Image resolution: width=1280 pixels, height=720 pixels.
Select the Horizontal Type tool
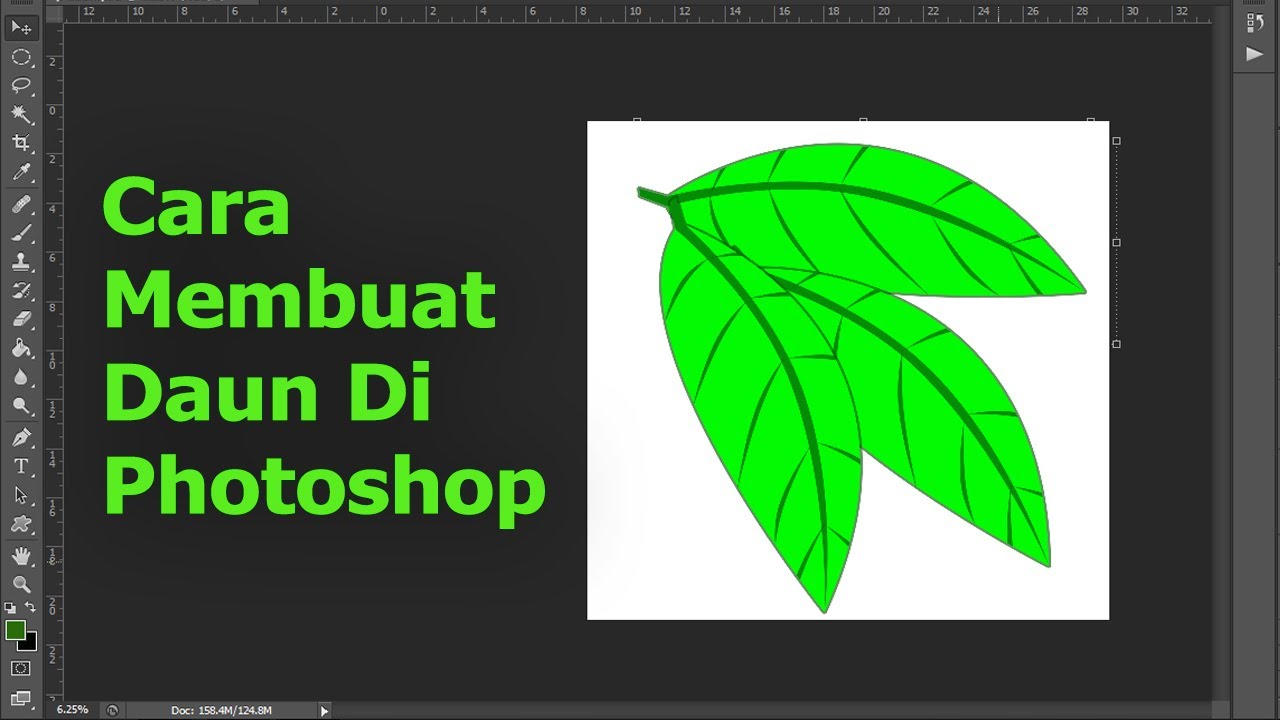click(21, 467)
